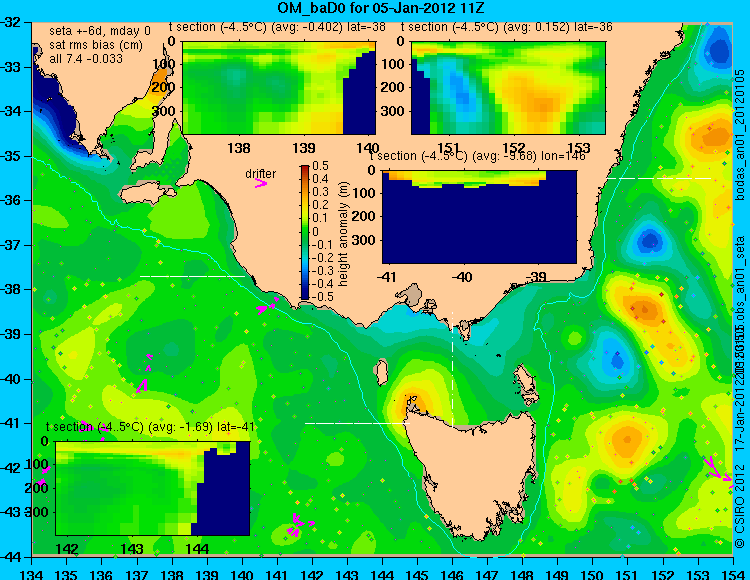
Task: Click the 't section ... lat=-38' inset title
Action: (277, 27)
